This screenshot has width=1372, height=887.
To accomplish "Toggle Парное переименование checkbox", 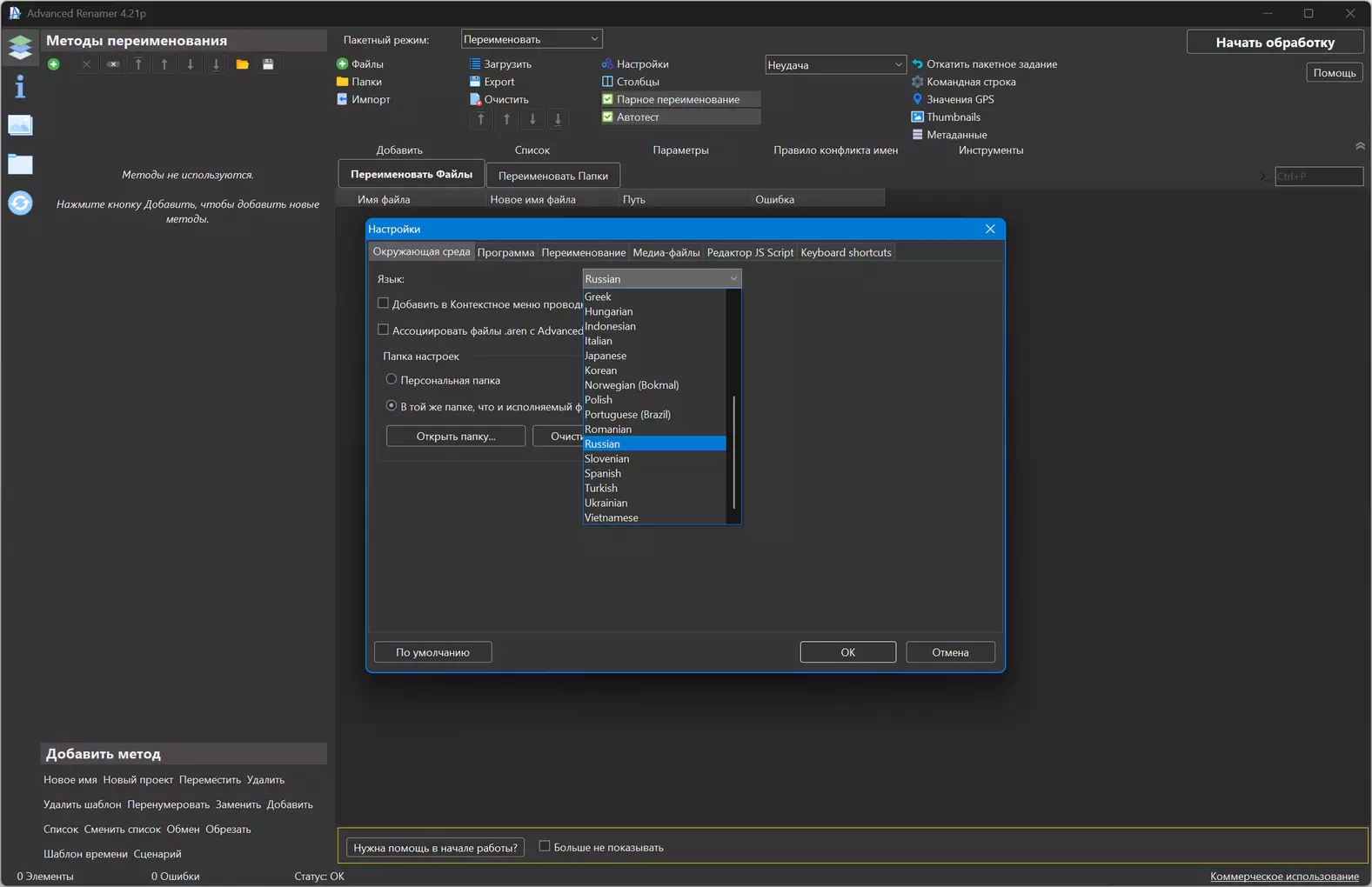I will point(607,99).
